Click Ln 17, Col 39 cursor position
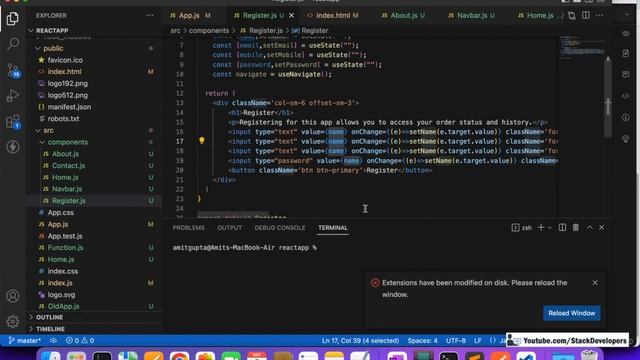Viewport: 640px width, 360px height. pos(360,340)
